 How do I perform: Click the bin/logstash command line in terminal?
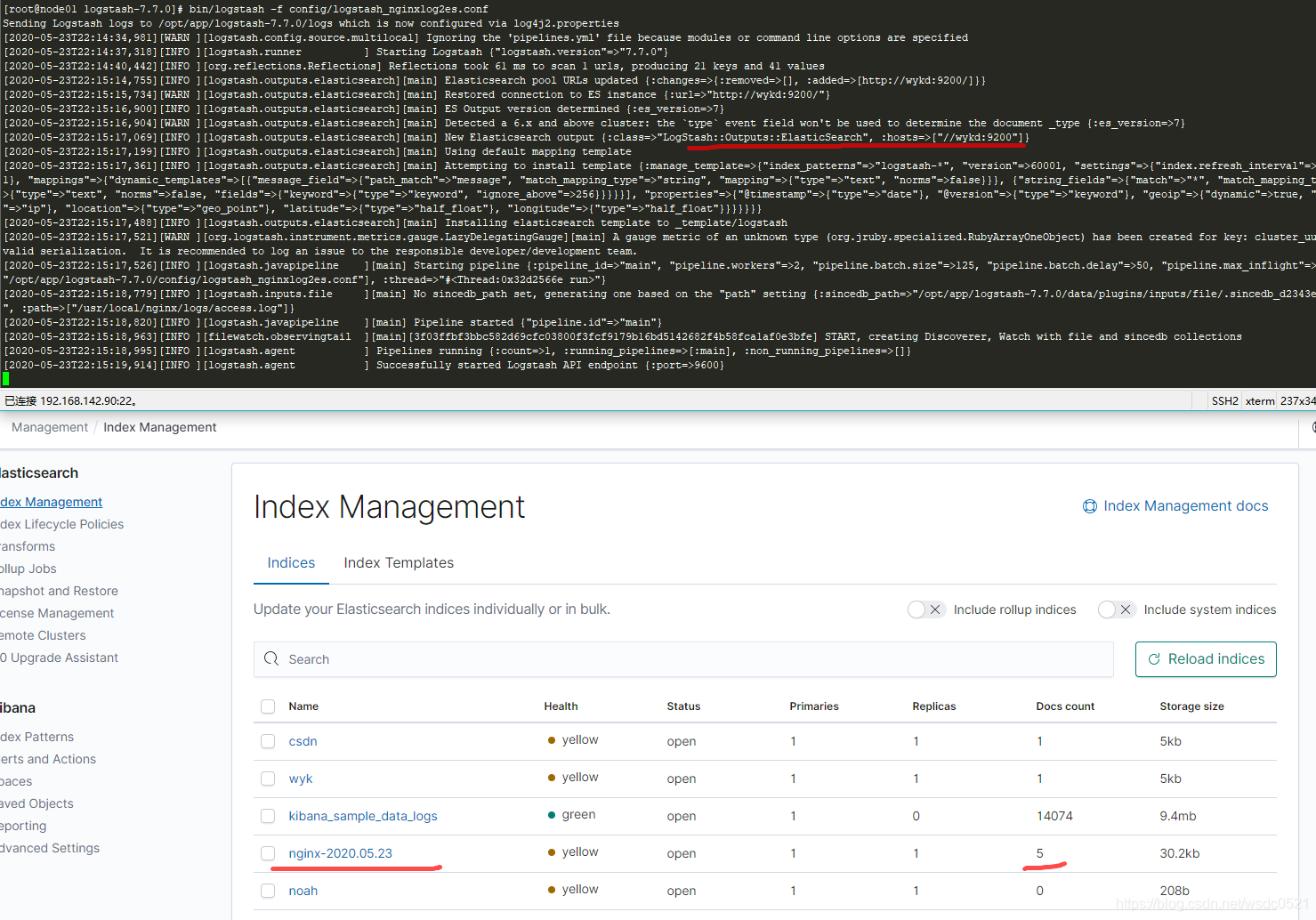point(338,9)
